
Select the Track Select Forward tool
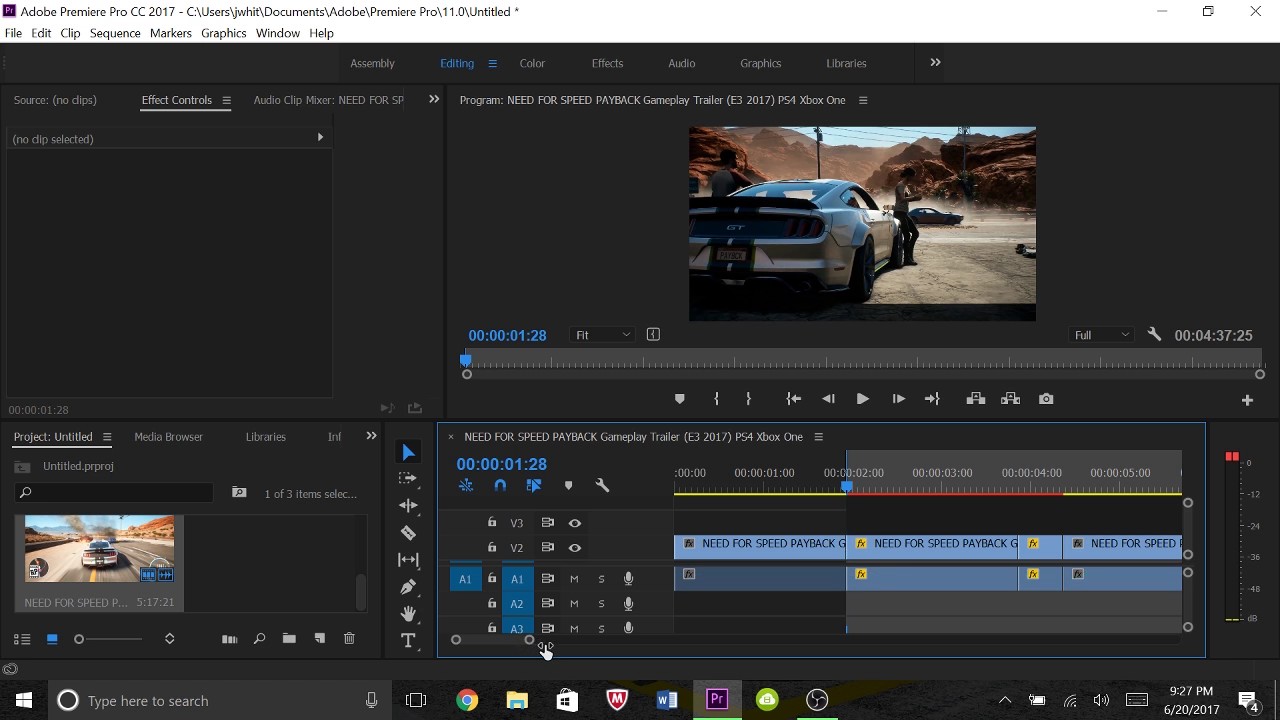click(x=408, y=479)
